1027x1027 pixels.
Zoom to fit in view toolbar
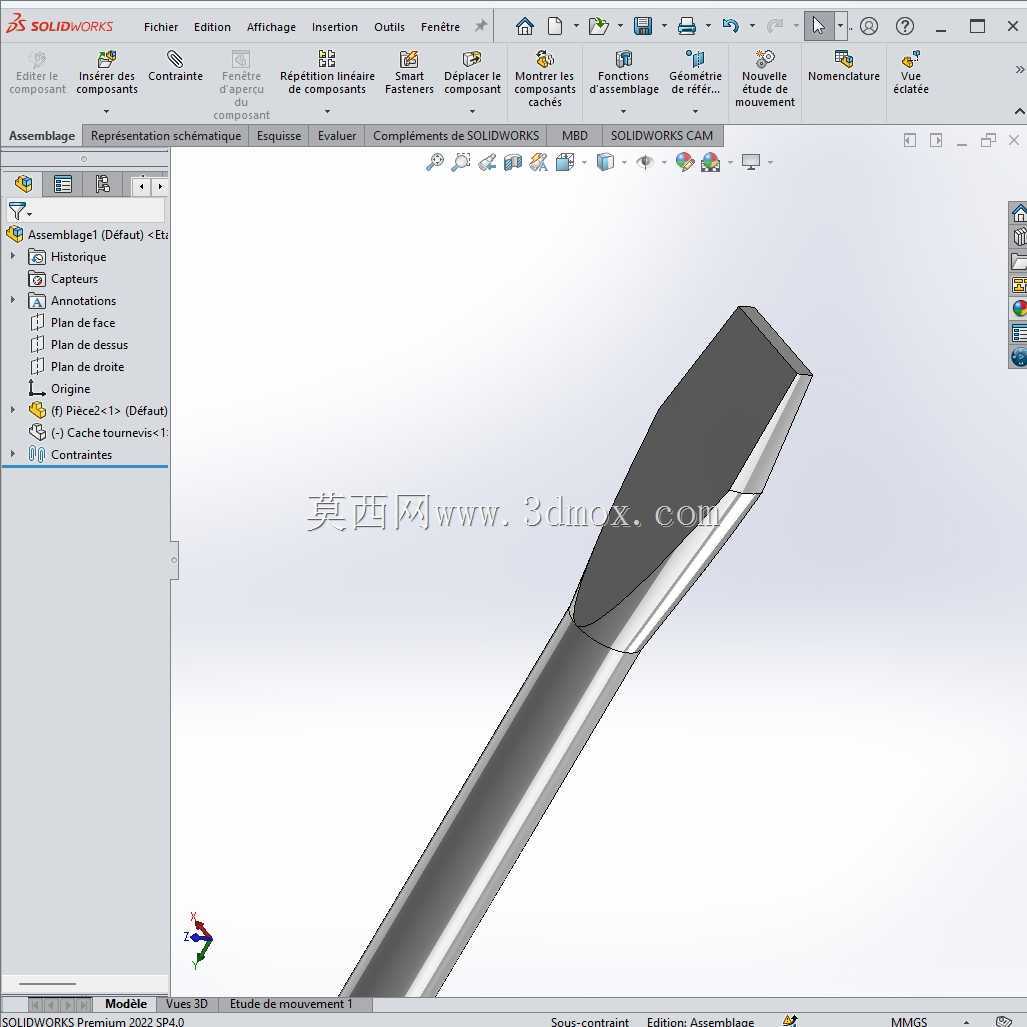coord(434,162)
